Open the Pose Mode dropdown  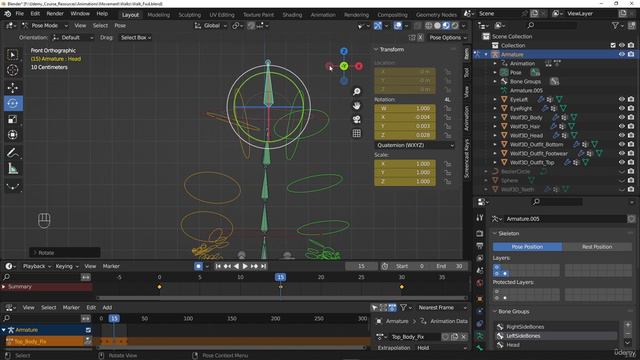(x=45, y=25)
